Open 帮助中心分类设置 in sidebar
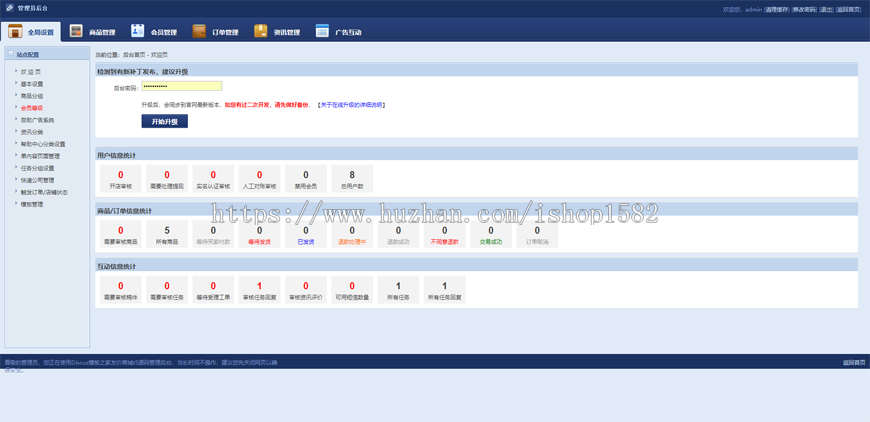Viewport: 870px width, 422px height. click(x=43, y=144)
